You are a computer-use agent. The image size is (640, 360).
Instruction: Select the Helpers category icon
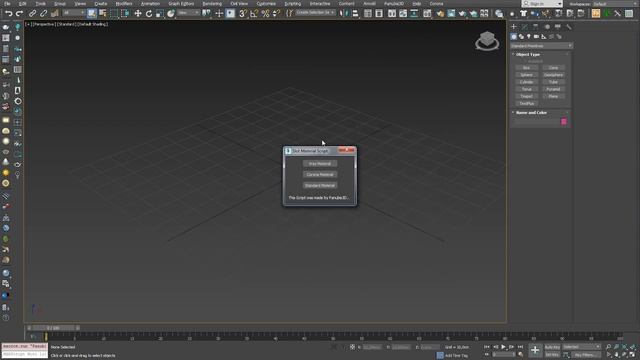(544, 37)
